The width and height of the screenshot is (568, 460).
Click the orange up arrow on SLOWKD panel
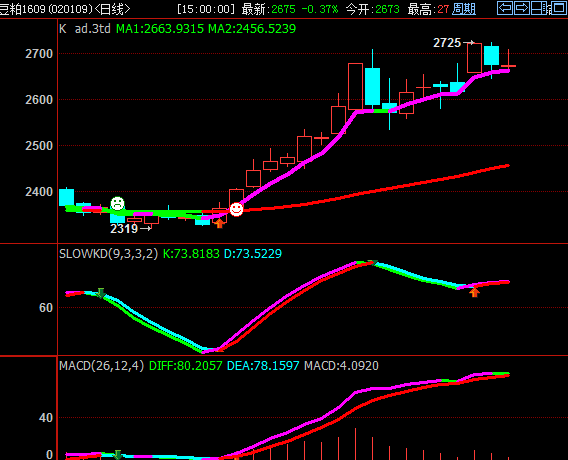475,292
